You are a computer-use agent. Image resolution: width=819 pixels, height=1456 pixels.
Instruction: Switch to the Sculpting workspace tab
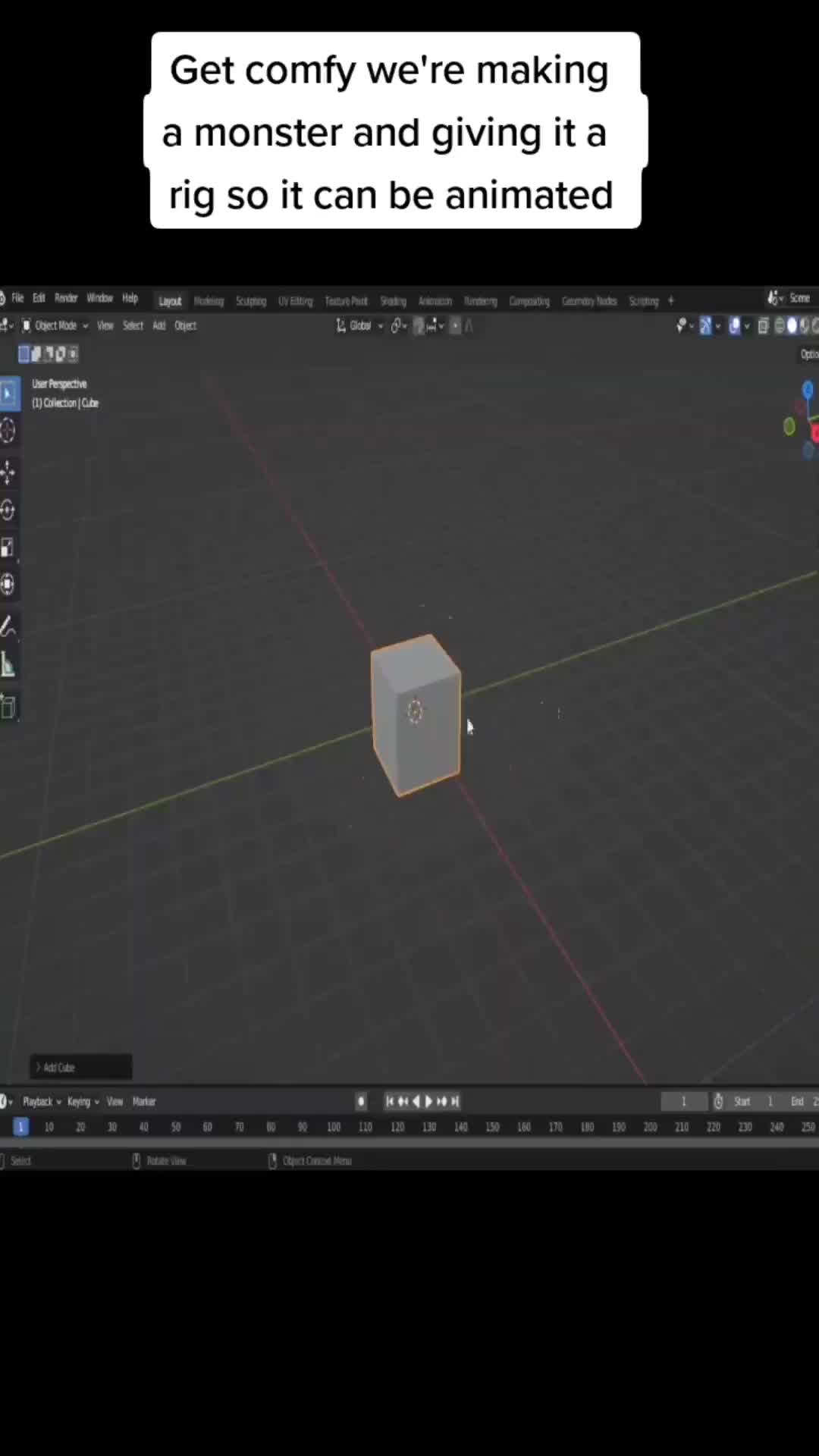(250, 301)
